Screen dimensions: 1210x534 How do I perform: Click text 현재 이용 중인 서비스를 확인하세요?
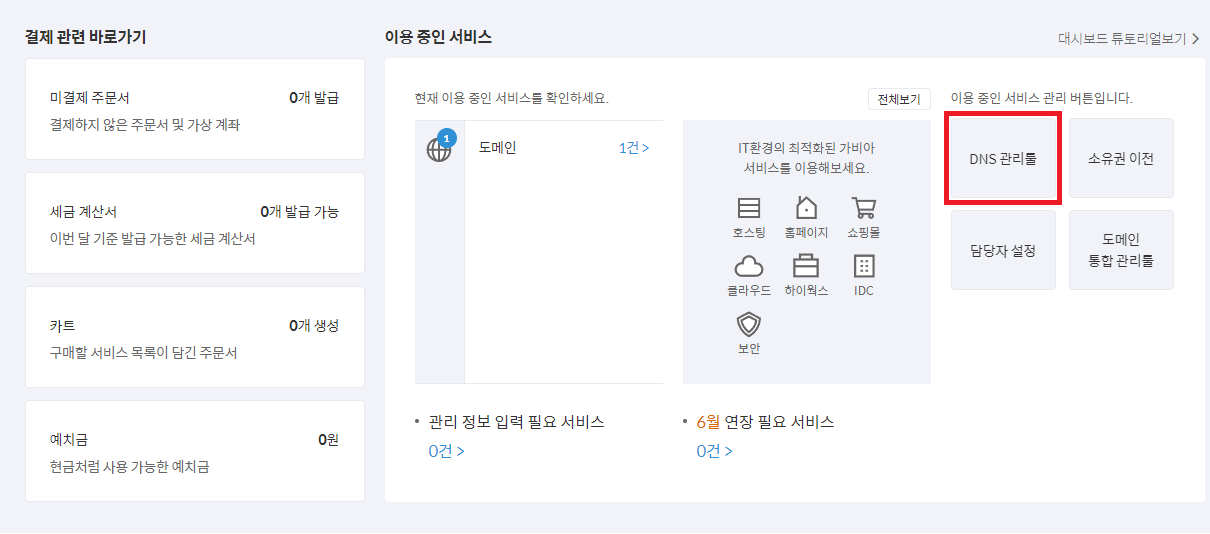point(512,98)
